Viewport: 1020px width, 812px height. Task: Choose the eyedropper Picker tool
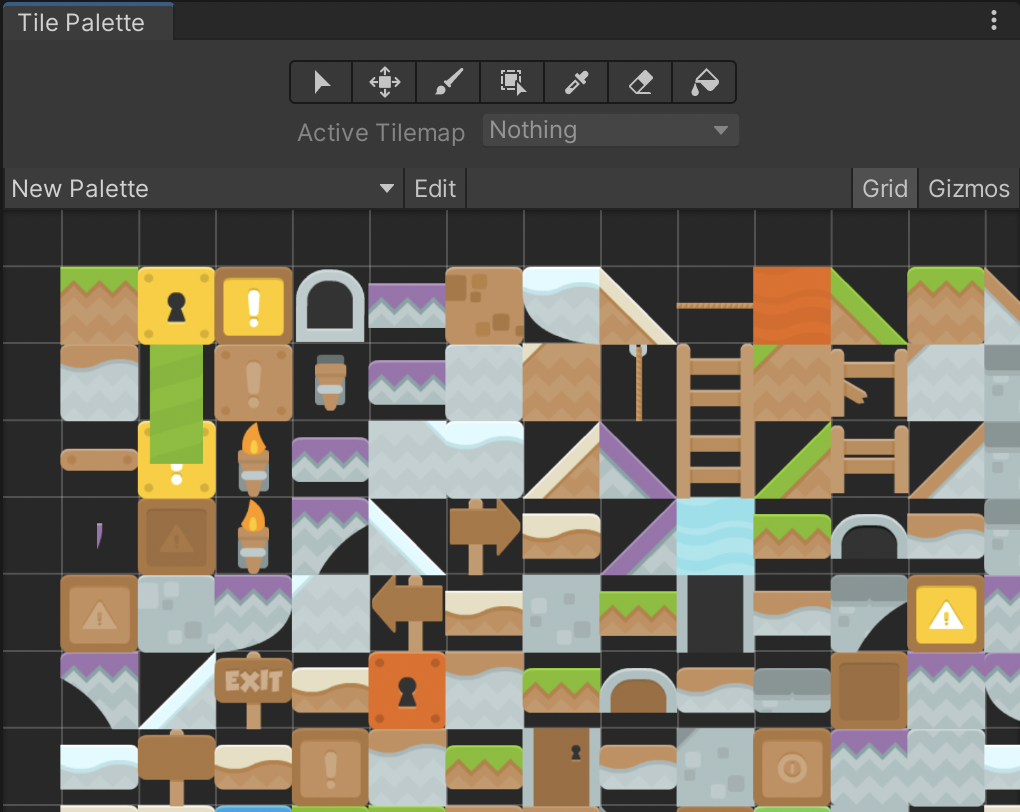click(x=577, y=82)
